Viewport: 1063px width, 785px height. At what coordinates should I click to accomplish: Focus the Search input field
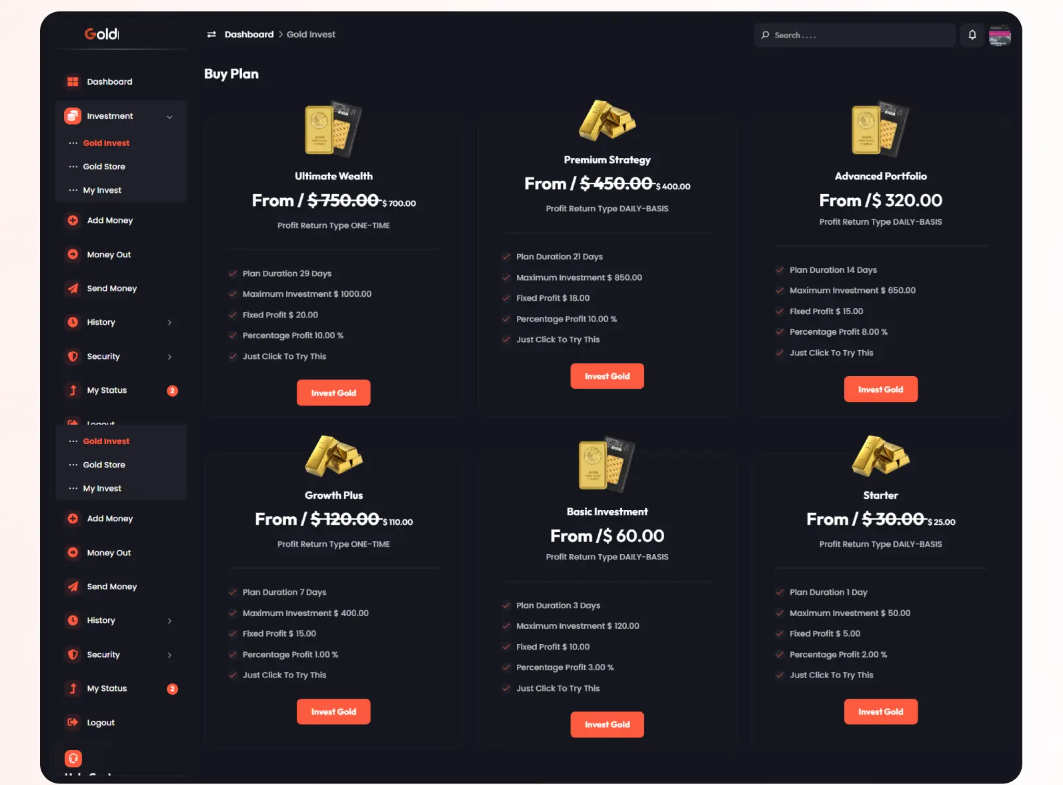[x=854, y=35]
